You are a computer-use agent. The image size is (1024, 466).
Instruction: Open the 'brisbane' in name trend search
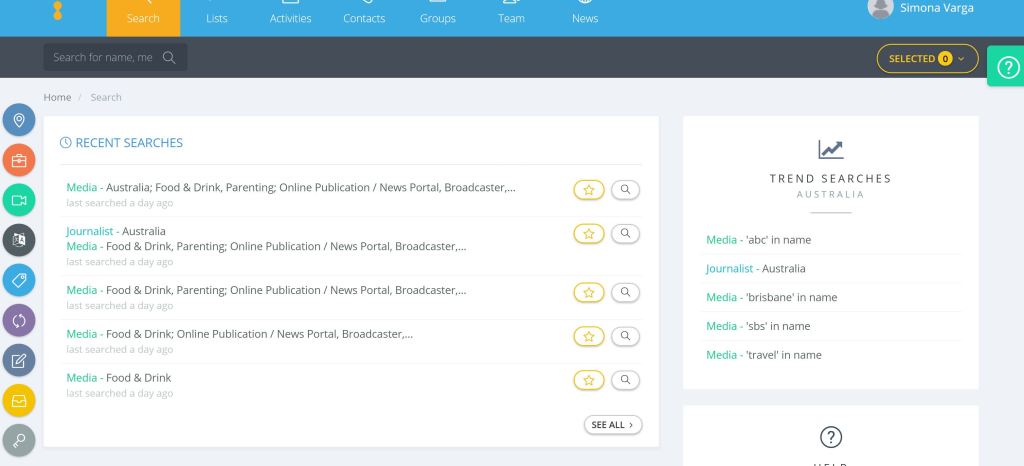pyautogui.click(x=771, y=297)
